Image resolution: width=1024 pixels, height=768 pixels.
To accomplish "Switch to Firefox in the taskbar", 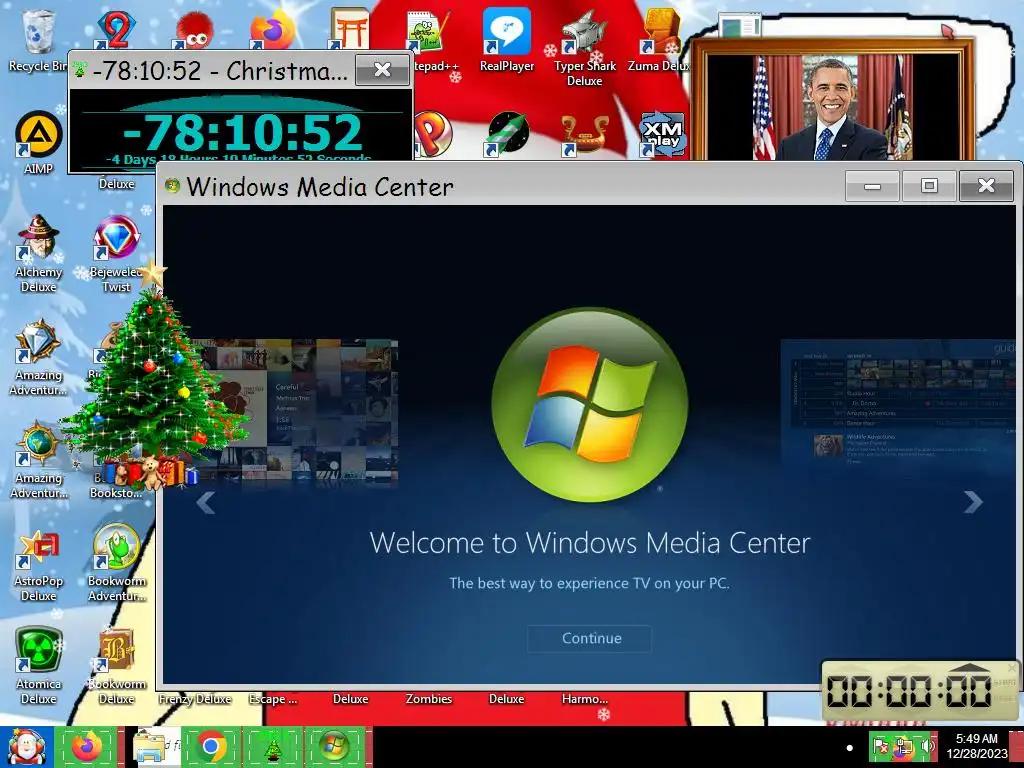I will point(87,746).
